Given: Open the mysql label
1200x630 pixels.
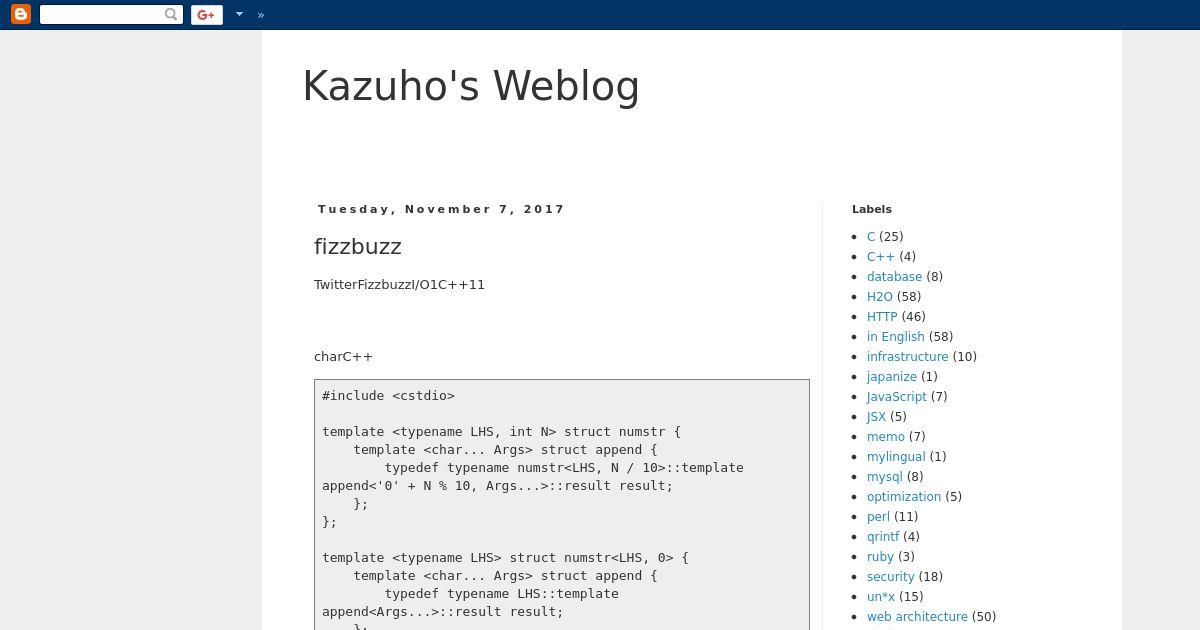Looking at the screenshot, I should pos(884,477).
